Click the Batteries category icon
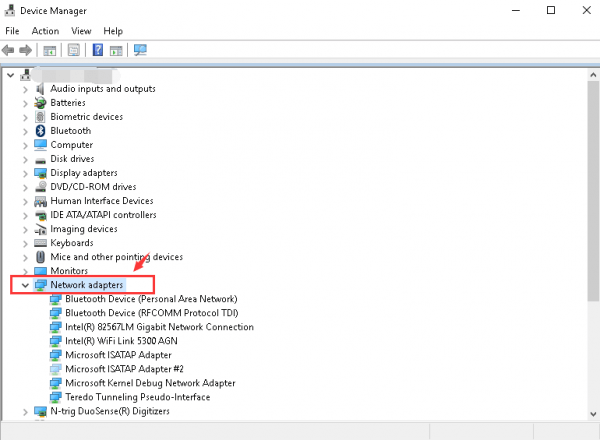600x440 pixels. pyautogui.click(x=40, y=103)
